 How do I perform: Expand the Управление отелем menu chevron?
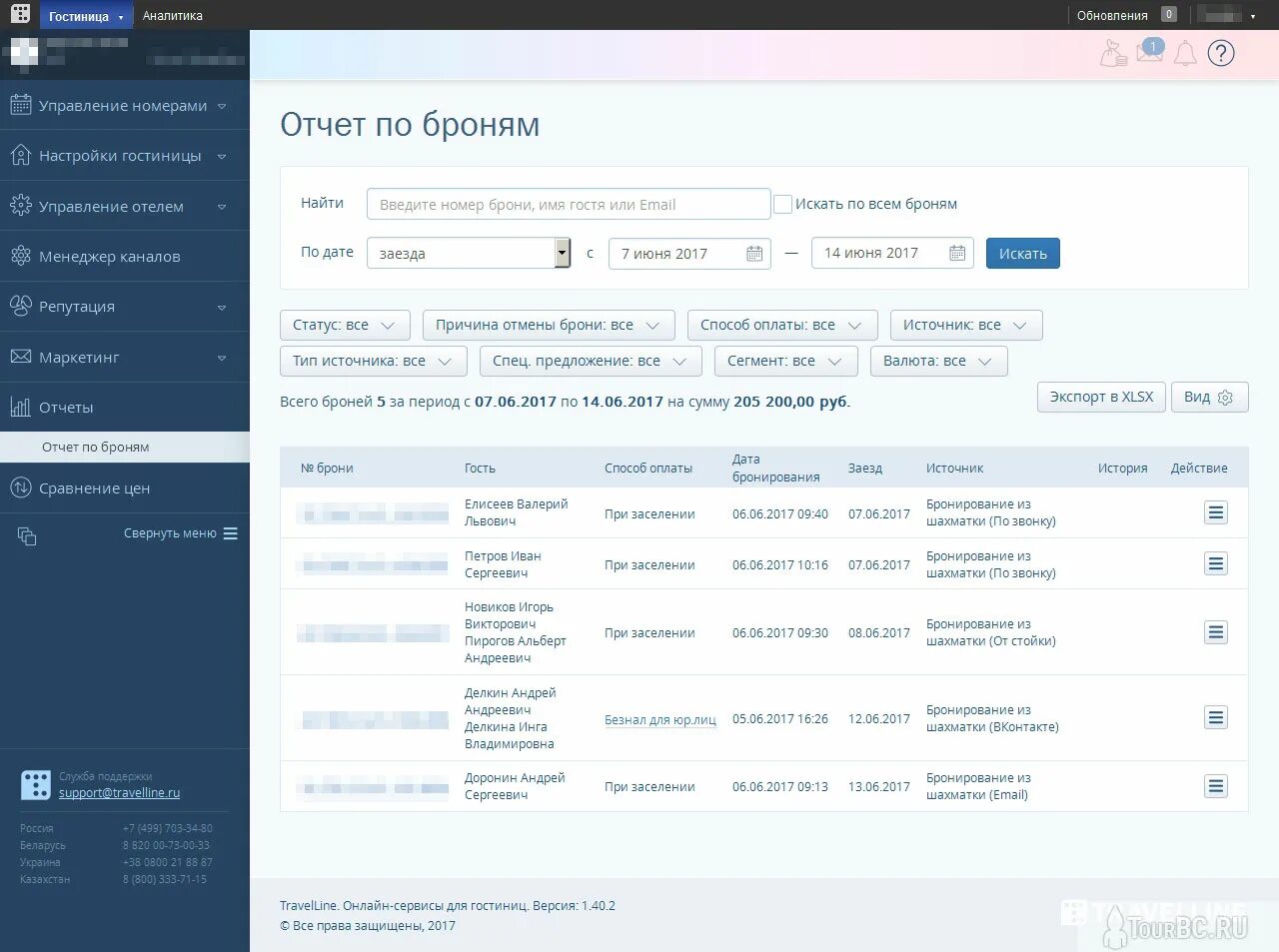[x=222, y=207]
